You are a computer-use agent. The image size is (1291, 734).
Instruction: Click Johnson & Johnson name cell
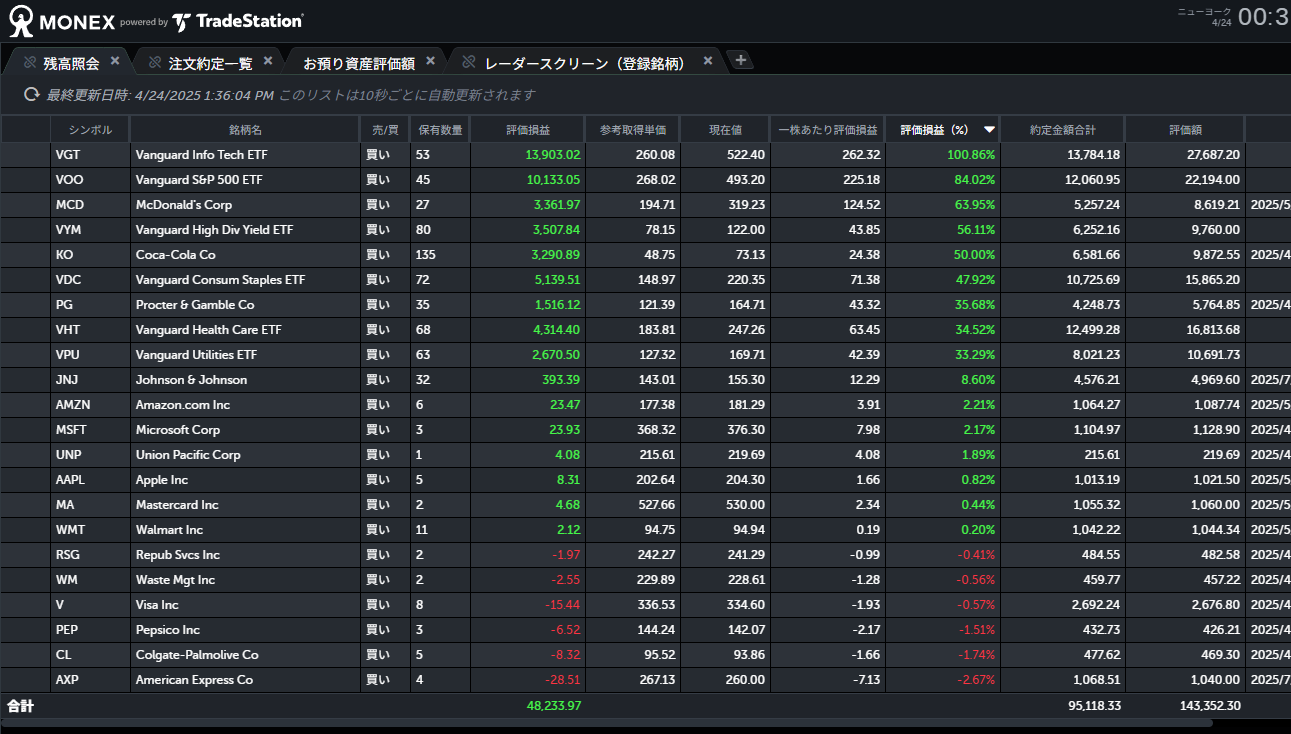[x=245, y=380]
